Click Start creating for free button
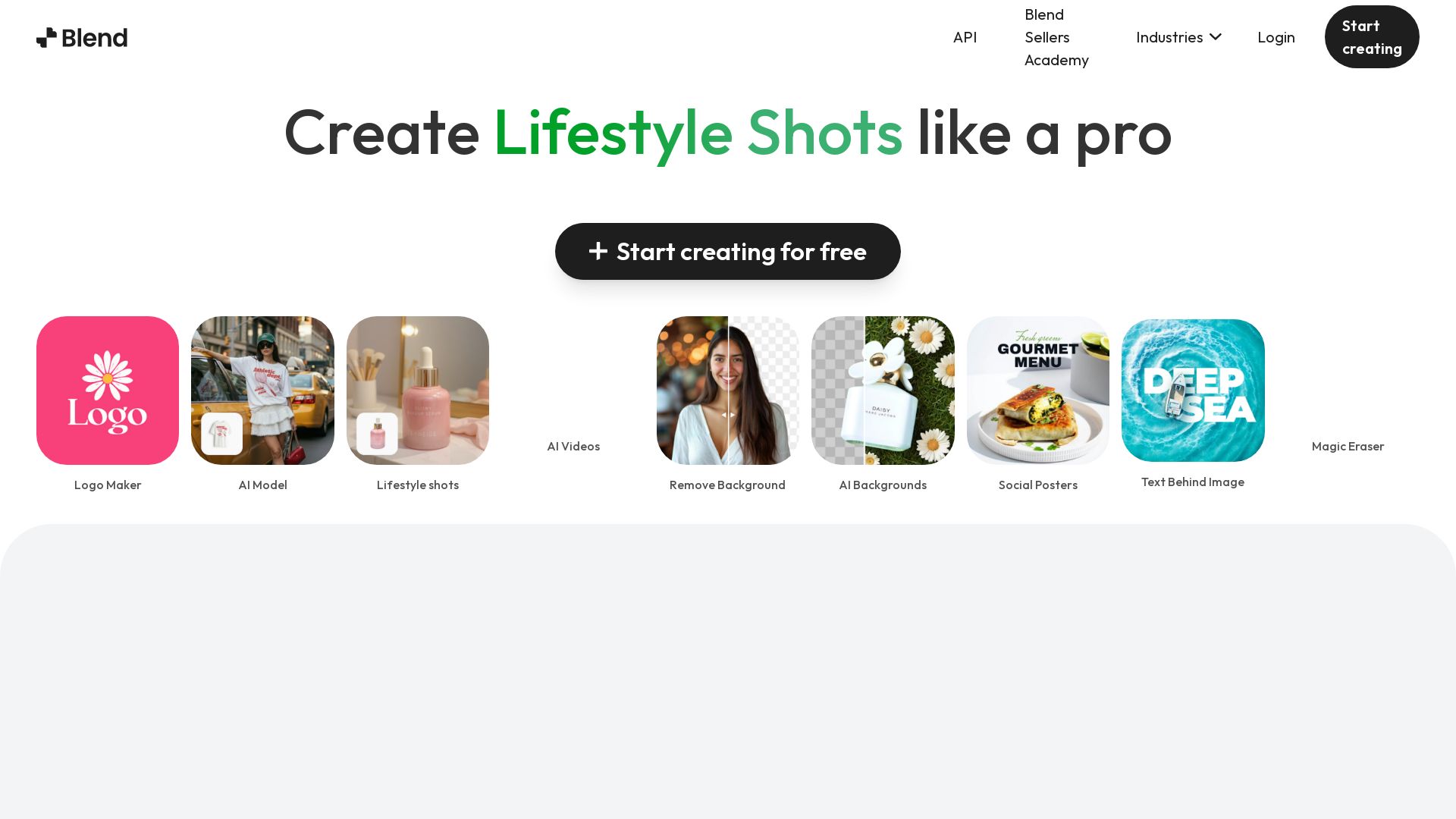This screenshot has width=1456, height=819. click(728, 251)
